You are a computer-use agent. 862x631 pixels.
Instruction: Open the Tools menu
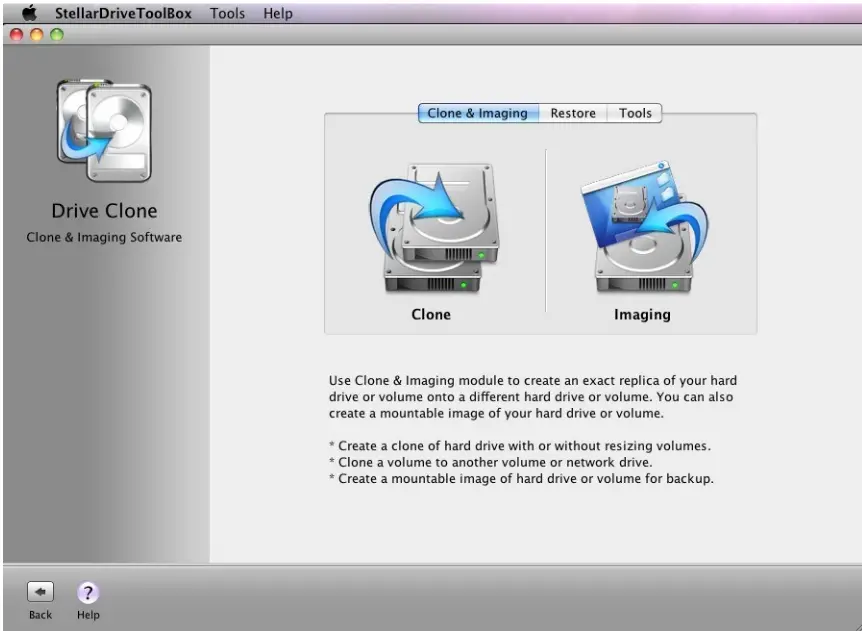click(x=227, y=13)
